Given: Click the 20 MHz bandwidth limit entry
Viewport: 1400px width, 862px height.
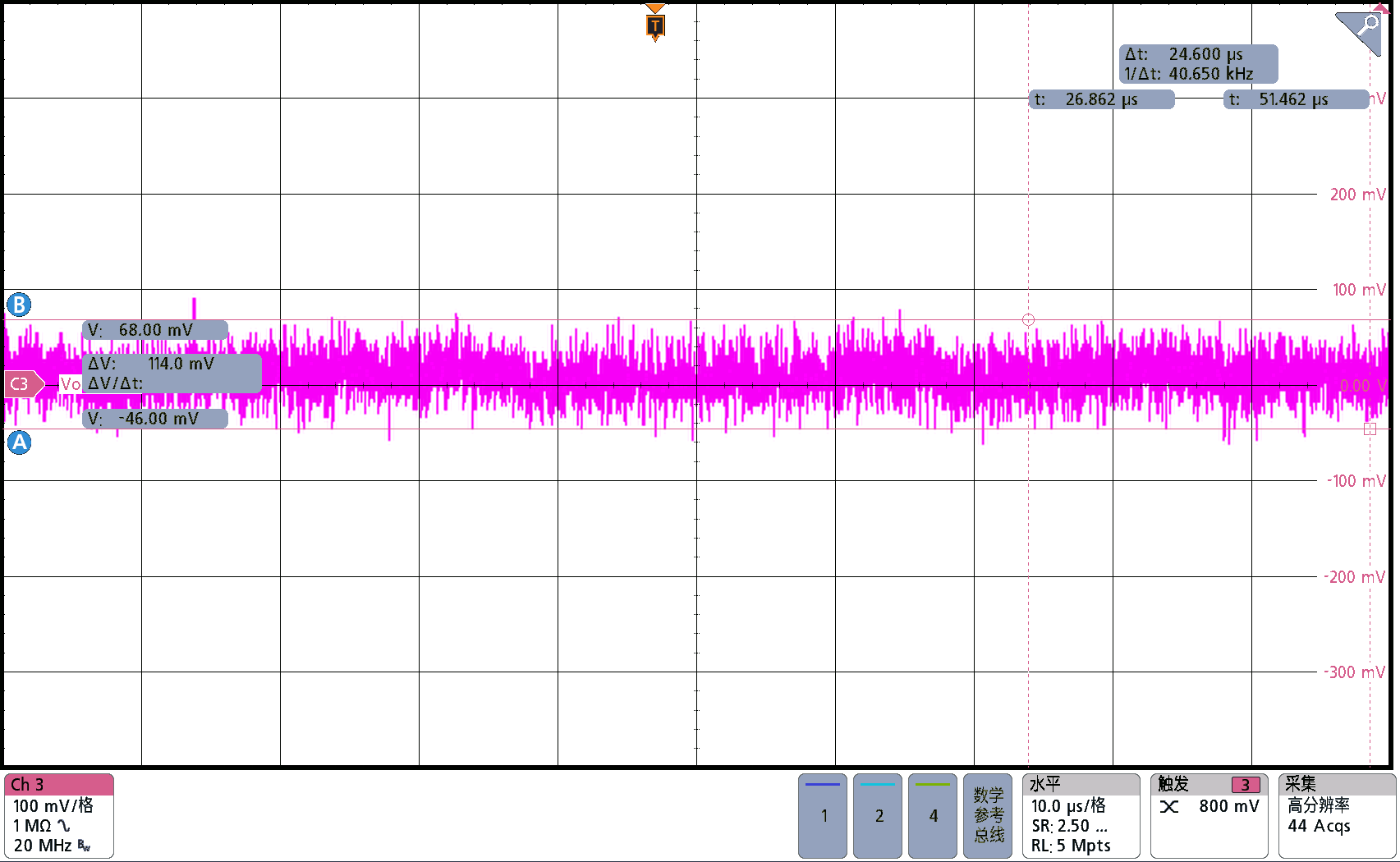Looking at the screenshot, I should click(x=52, y=846).
